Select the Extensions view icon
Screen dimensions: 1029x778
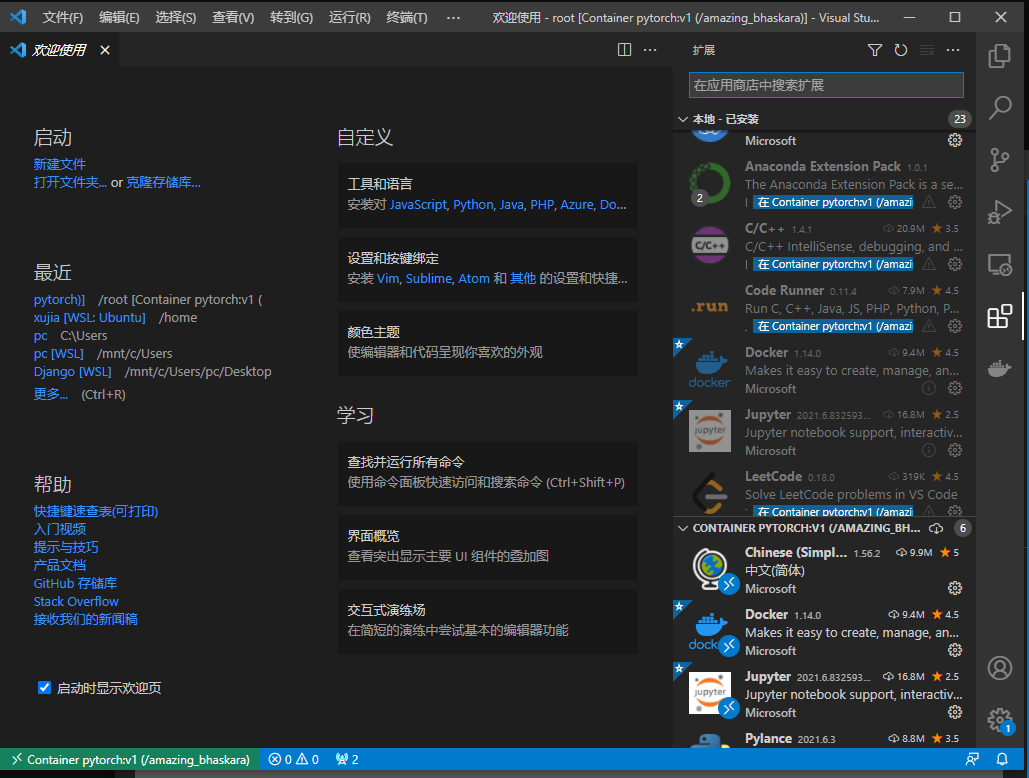tap(999, 317)
